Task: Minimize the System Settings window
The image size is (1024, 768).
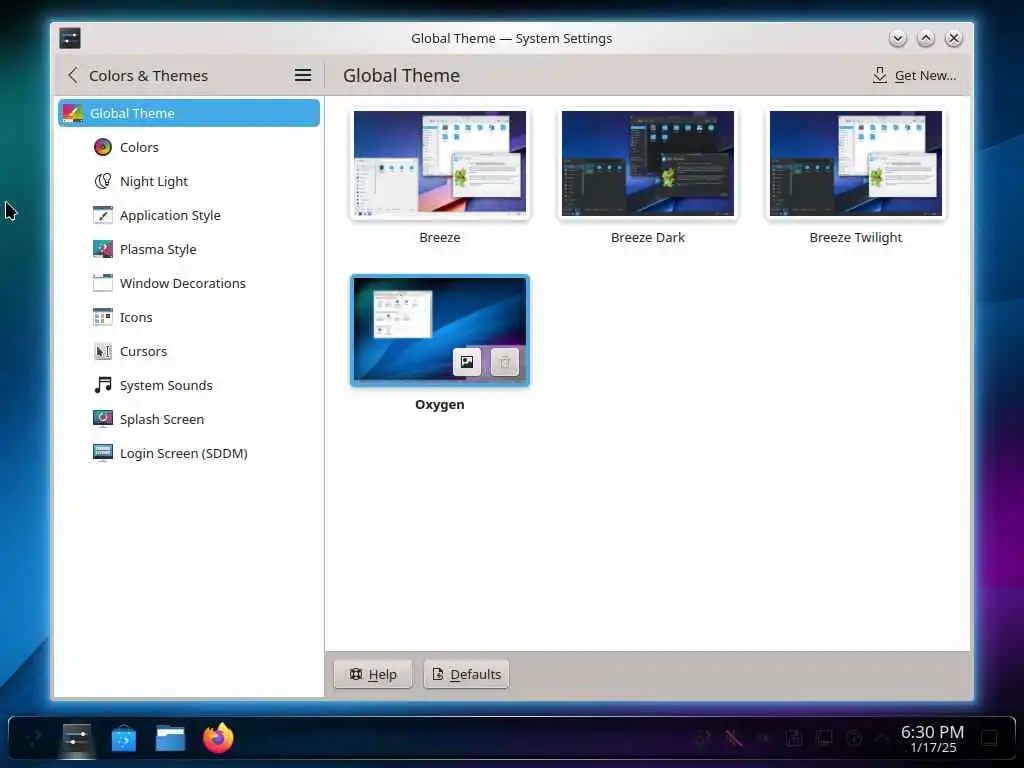Action: 898,38
